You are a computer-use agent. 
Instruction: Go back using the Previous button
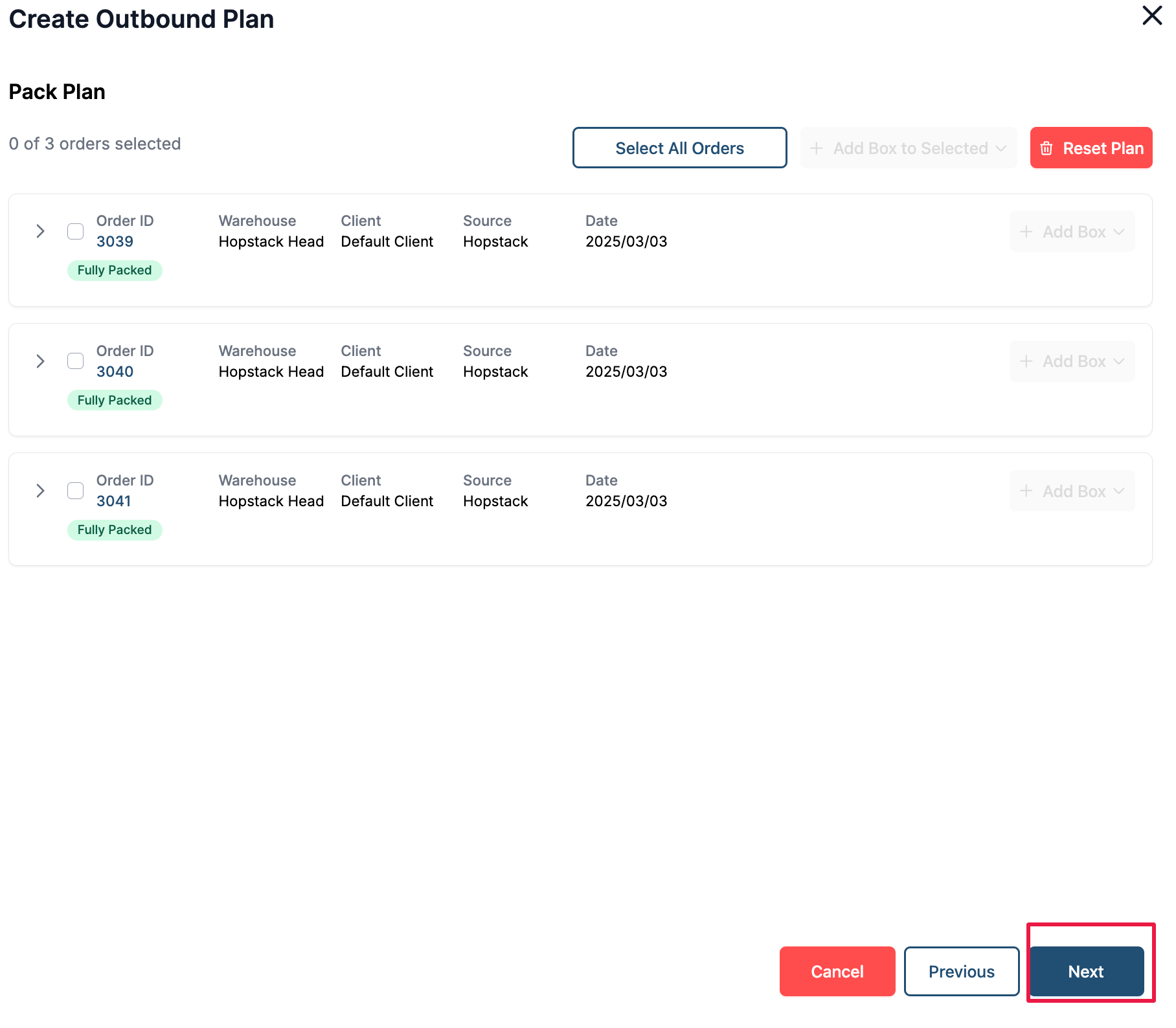(961, 971)
